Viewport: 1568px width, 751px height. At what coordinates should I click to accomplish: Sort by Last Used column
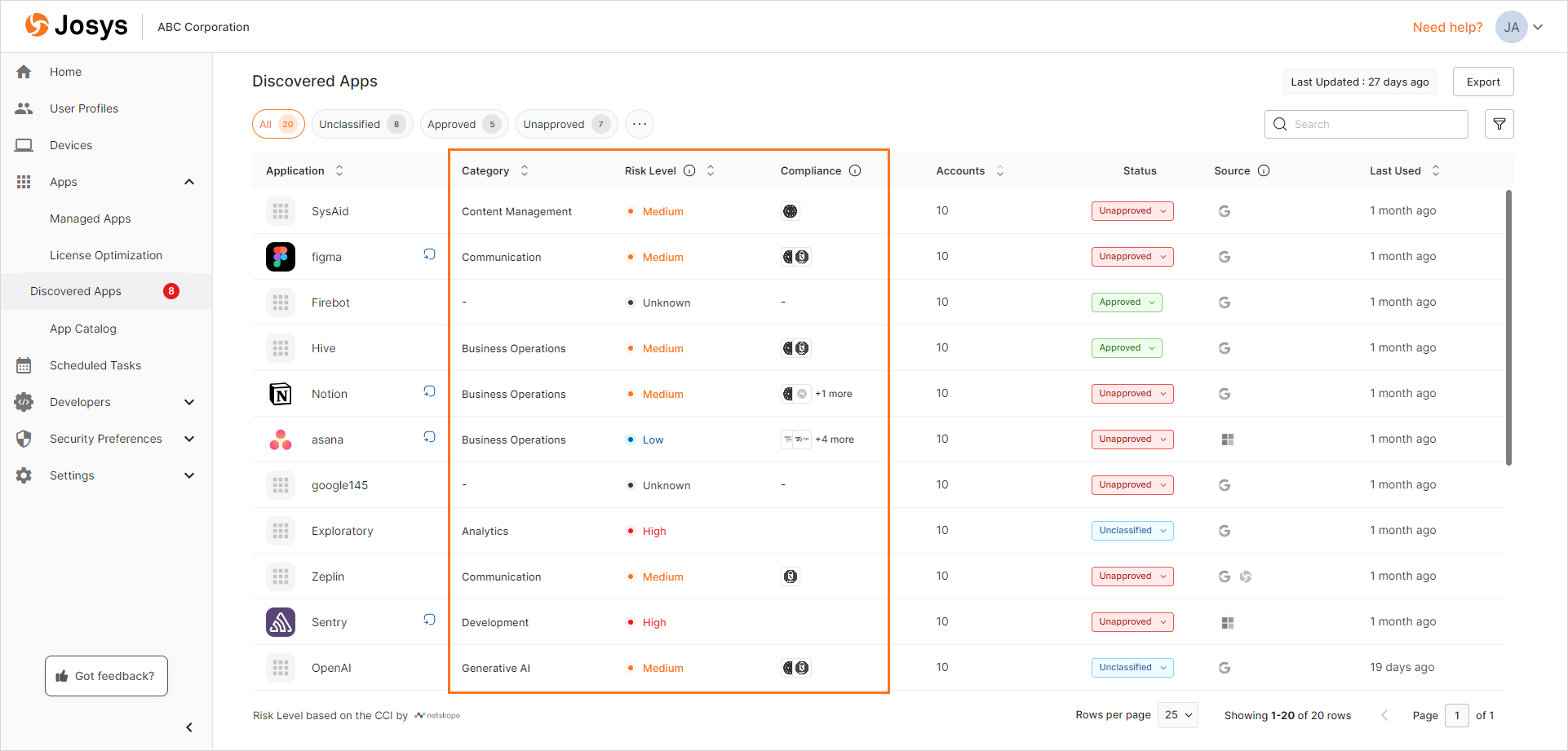[x=1436, y=170]
